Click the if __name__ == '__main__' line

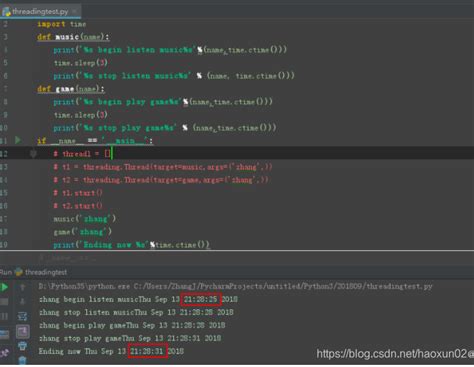[95, 141]
